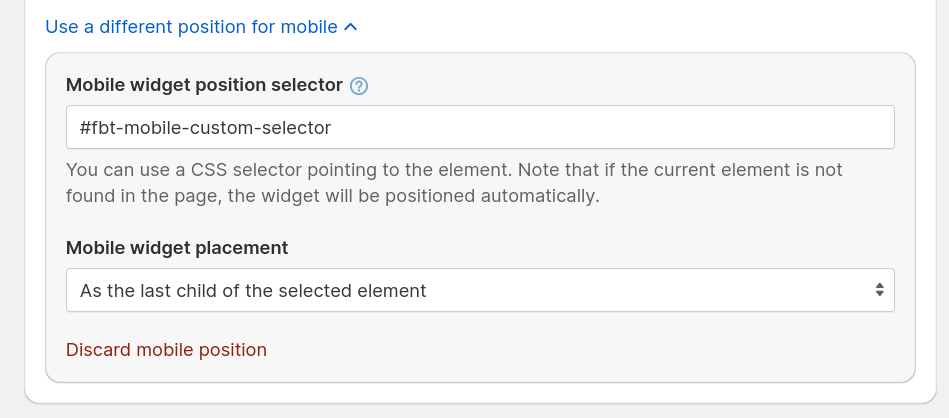
Task: Click the chevron-up collapse icon
Action: 350,27
